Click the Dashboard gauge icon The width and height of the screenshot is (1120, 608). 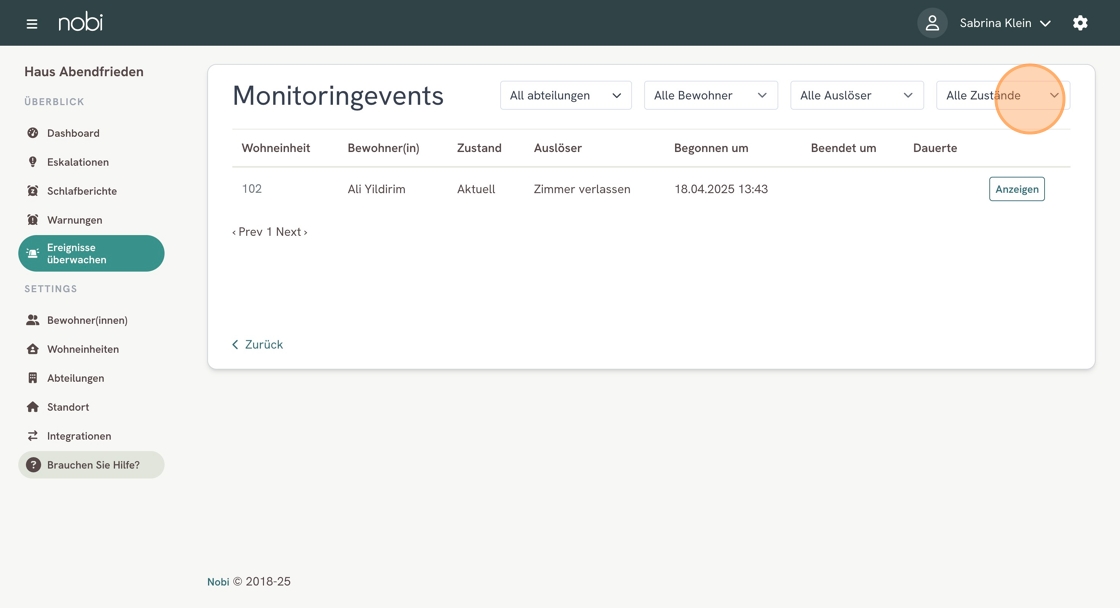pos(33,133)
